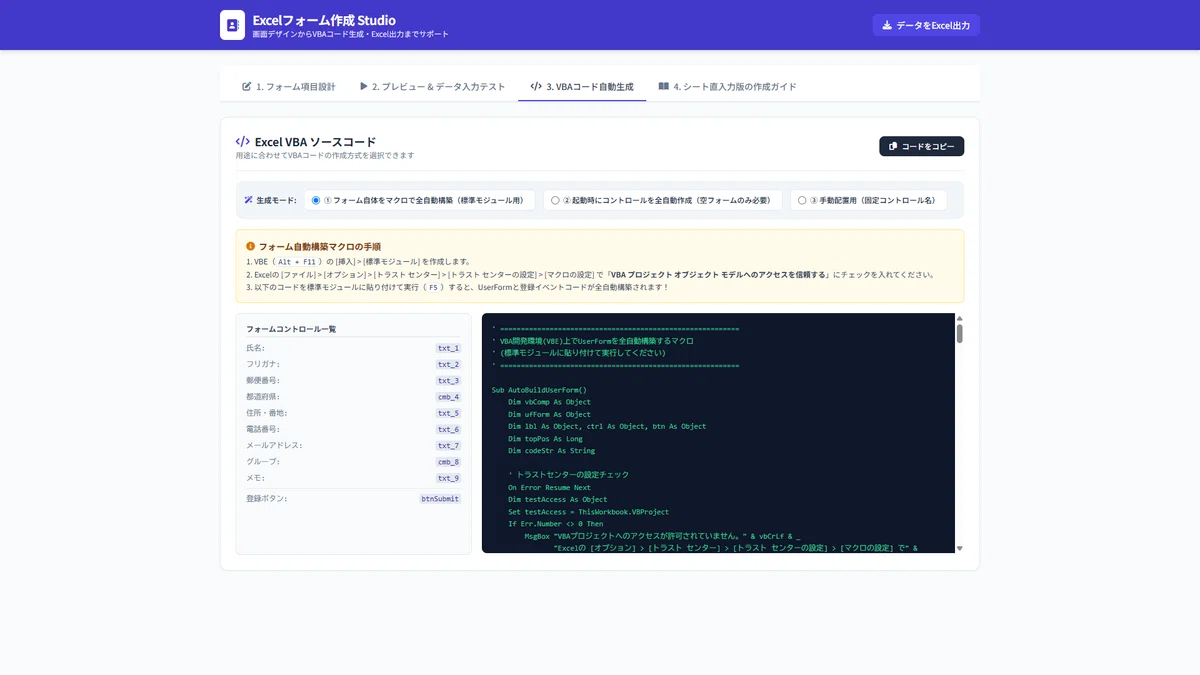Select the 3. VBAコード自動生成 tab
The image size is (1200, 675).
pyautogui.click(x=582, y=87)
